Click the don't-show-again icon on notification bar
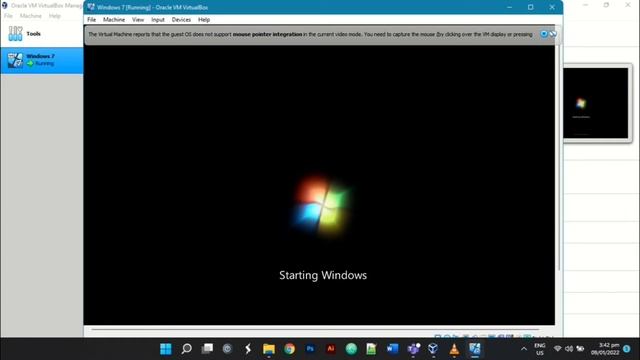The width and height of the screenshot is (640, 360). pos(553,34)
